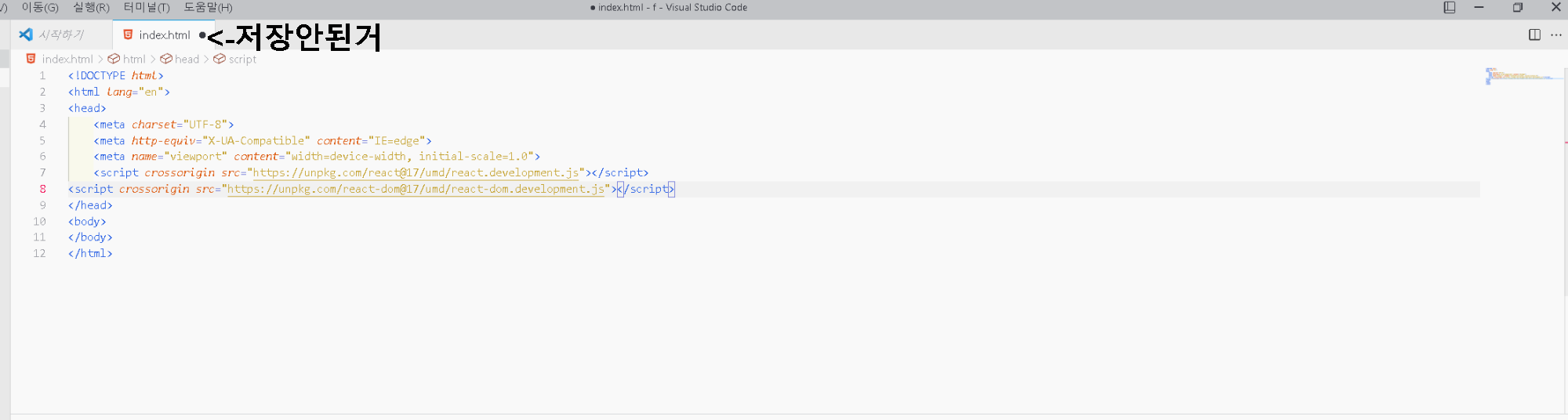Open the editor more actions ellipsis

click(1556, 34)
